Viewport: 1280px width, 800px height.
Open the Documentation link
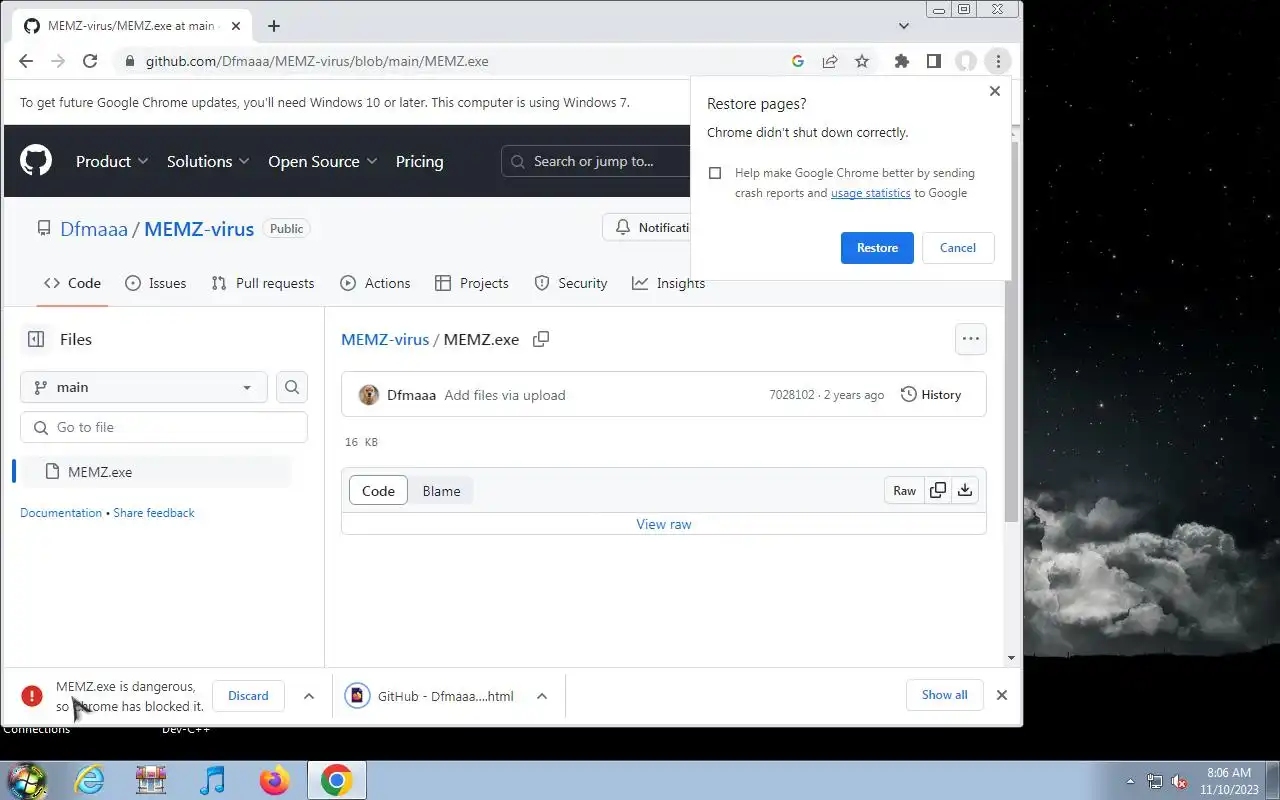(x=61, y=513)
